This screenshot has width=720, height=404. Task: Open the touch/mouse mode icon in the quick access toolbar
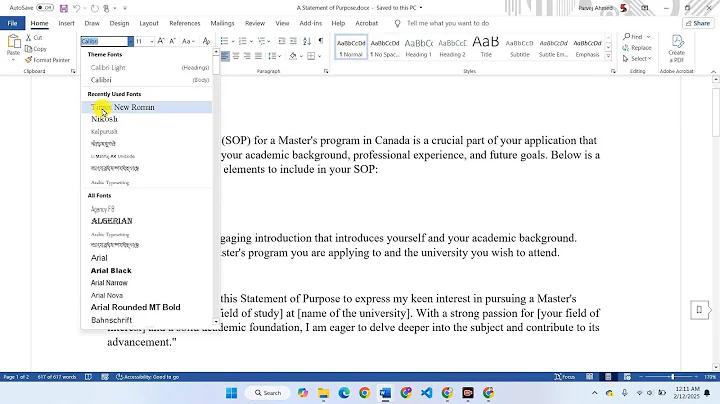pyautogui.click(x=107, y=8)
